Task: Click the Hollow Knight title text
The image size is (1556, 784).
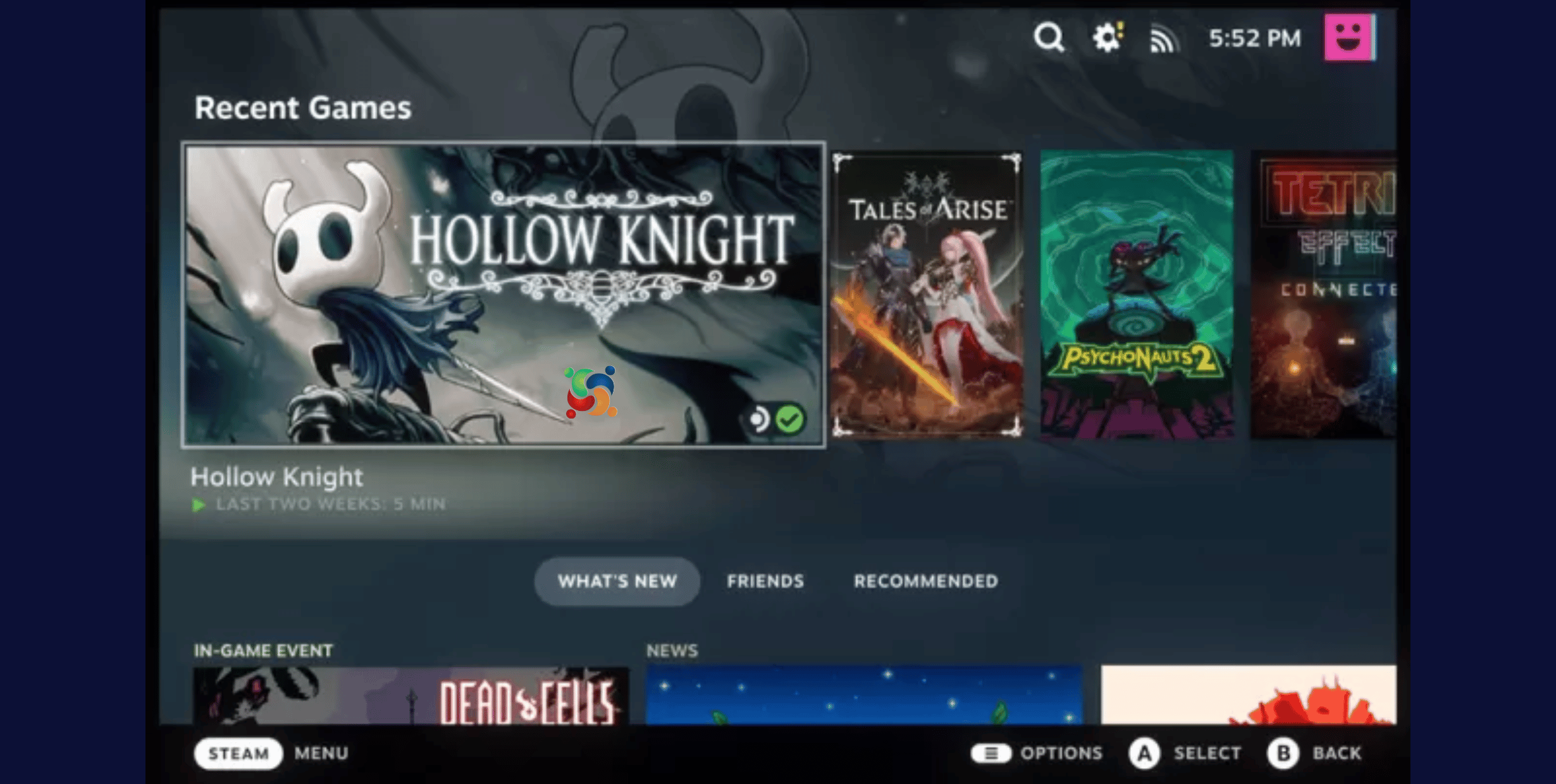Action: [x=277, y=477]
